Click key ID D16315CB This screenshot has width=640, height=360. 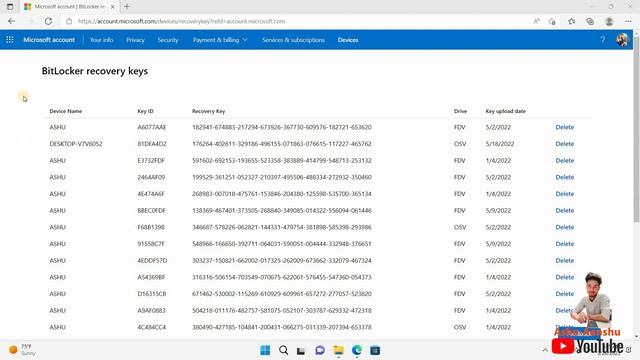tap(151, 293)
